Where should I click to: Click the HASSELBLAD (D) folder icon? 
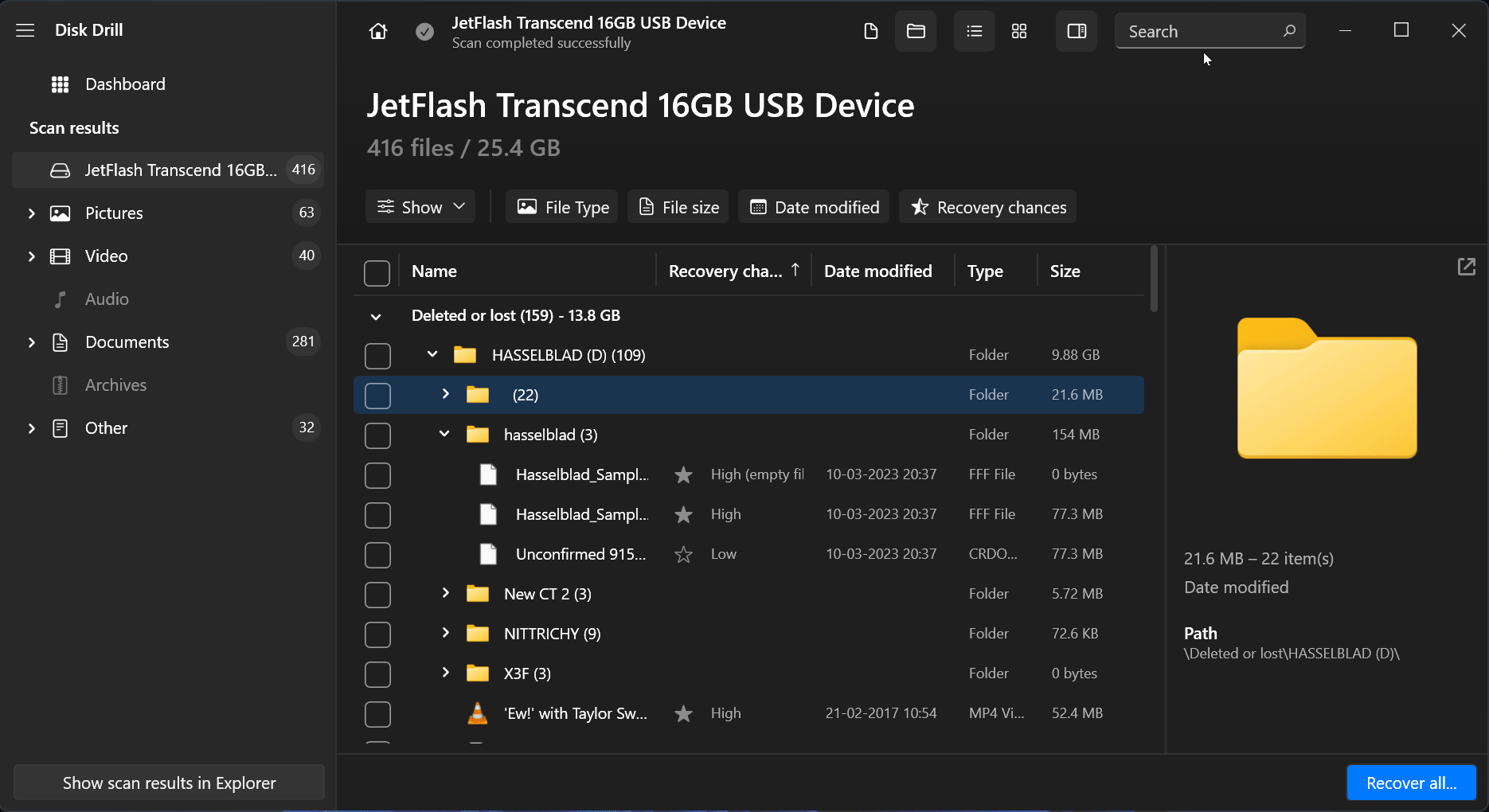465,355
